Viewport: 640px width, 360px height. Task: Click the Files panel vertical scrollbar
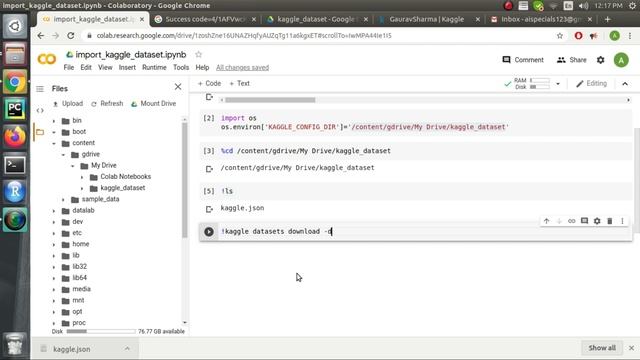coord(184,180)
